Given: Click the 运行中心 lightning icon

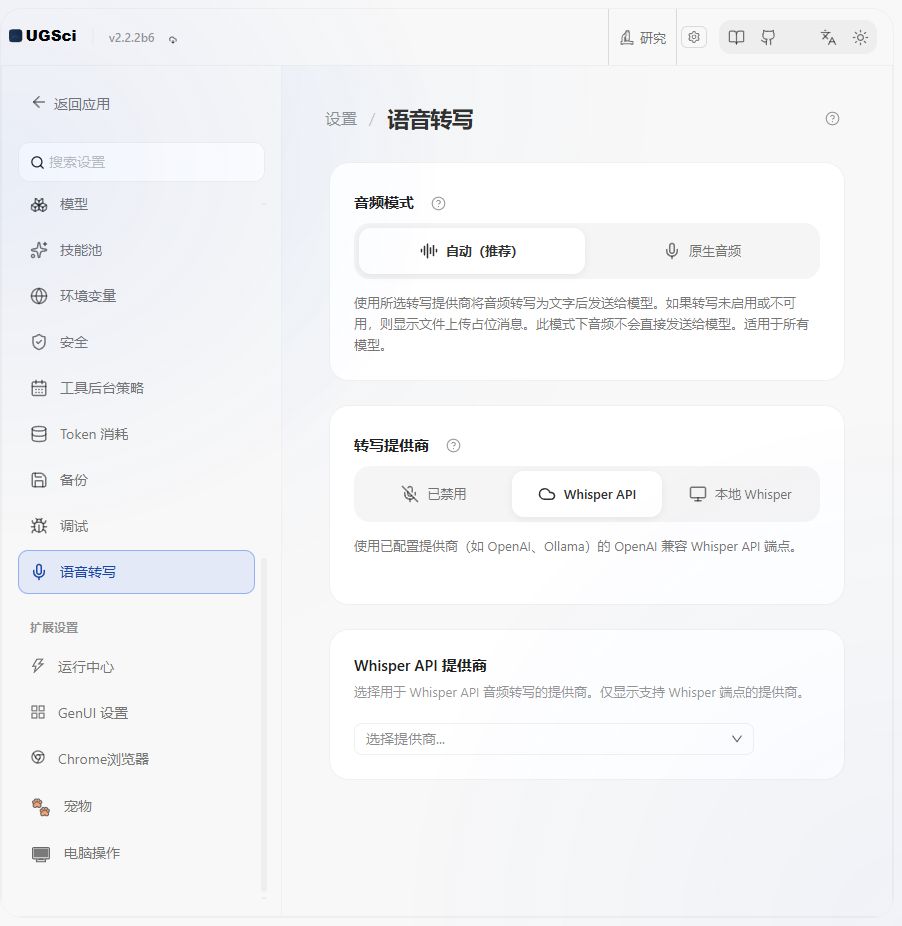Looking at the screenshot, I should point(38,666).
